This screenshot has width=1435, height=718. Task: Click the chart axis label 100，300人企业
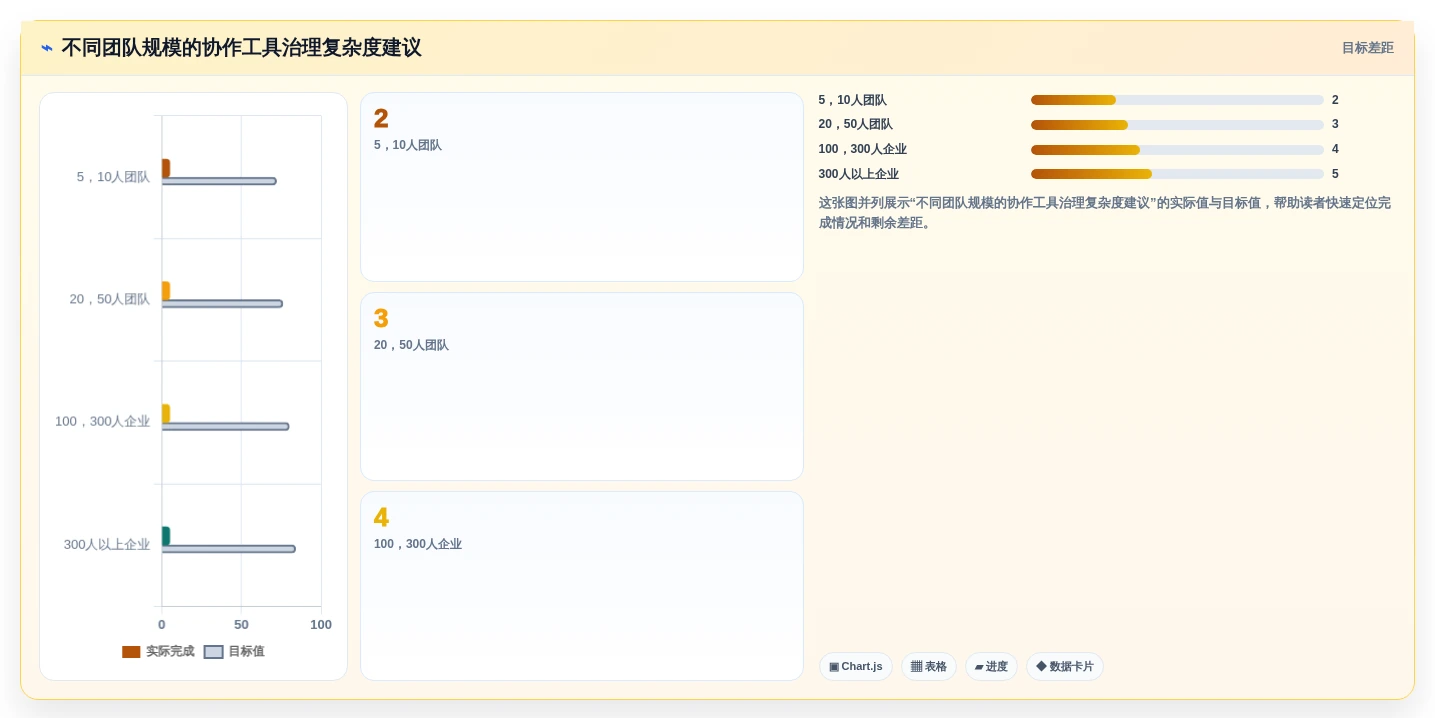[x=102, y=422]
